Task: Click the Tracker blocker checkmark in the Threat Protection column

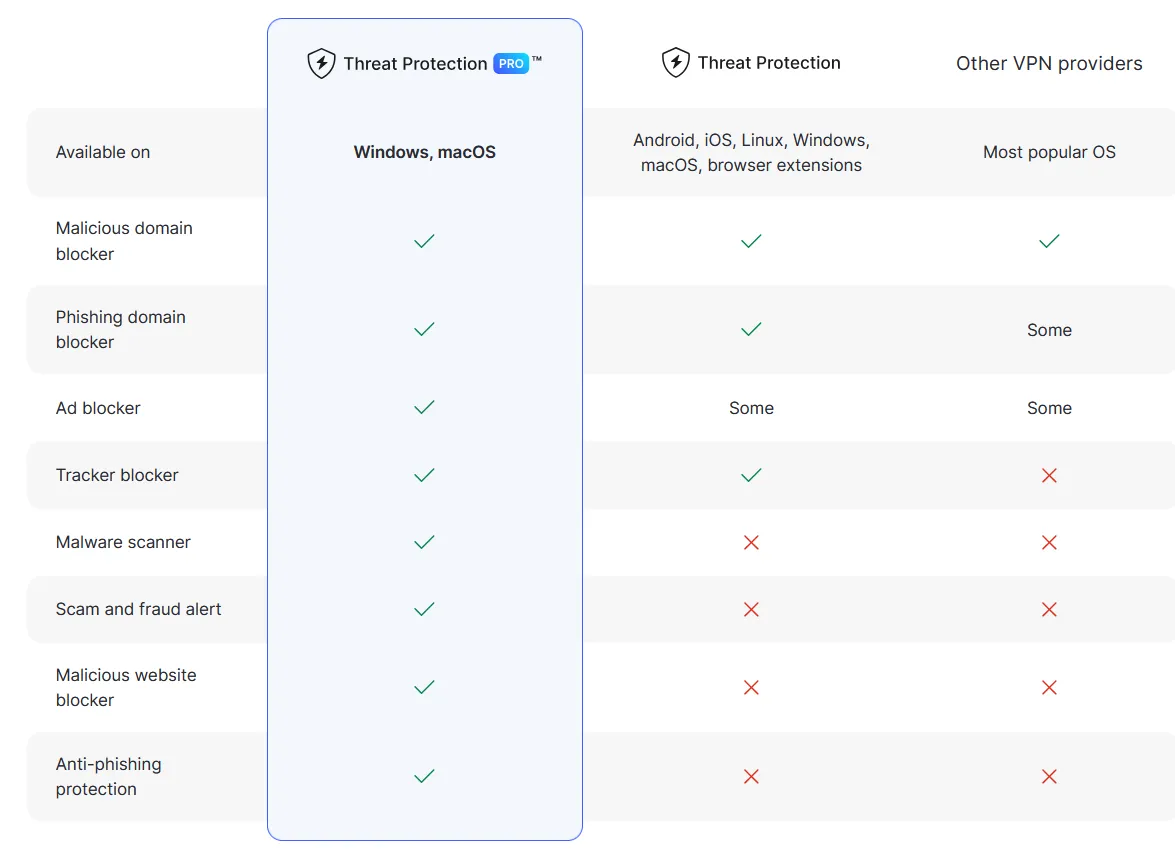Action: tap(751, 475)
